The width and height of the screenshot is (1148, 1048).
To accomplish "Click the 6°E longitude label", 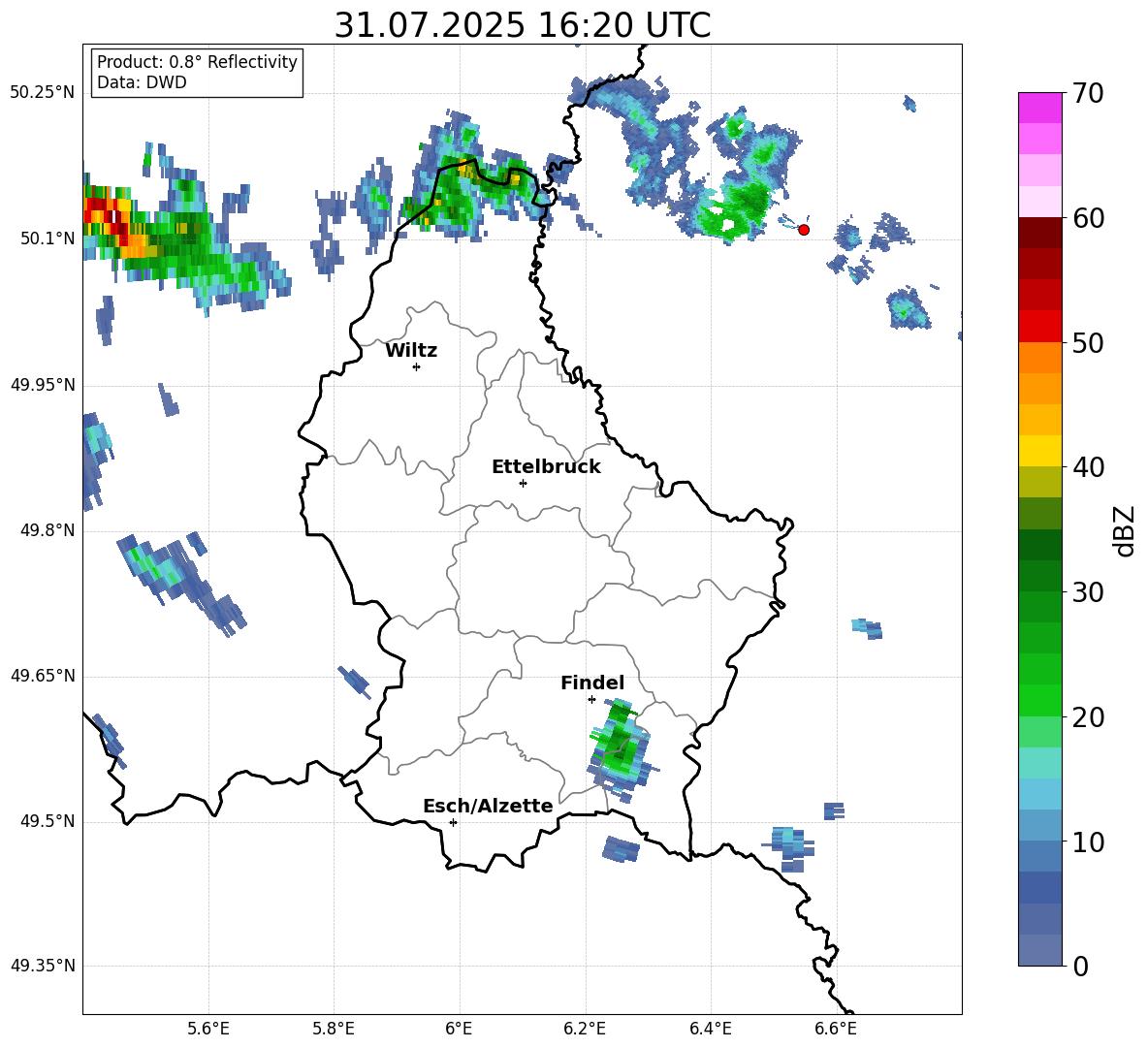I will click(x=459, y=1029).
